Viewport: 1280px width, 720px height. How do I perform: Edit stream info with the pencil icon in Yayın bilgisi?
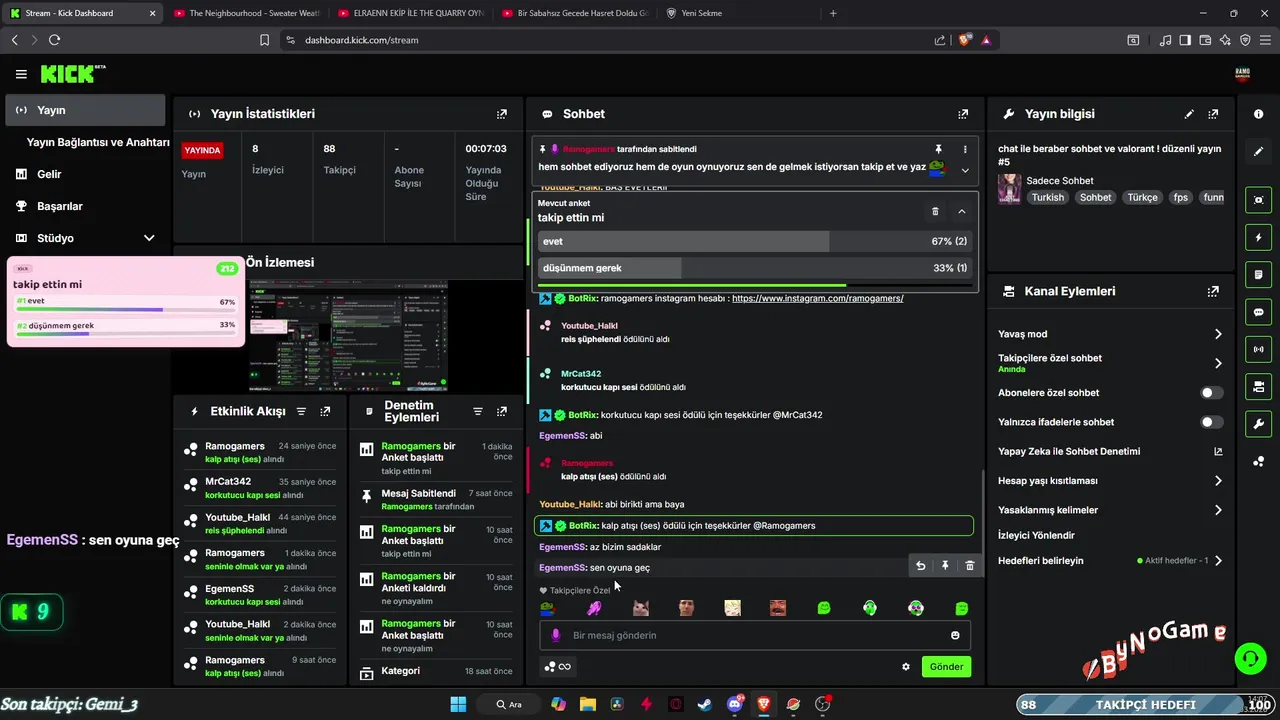point(1189,114)
